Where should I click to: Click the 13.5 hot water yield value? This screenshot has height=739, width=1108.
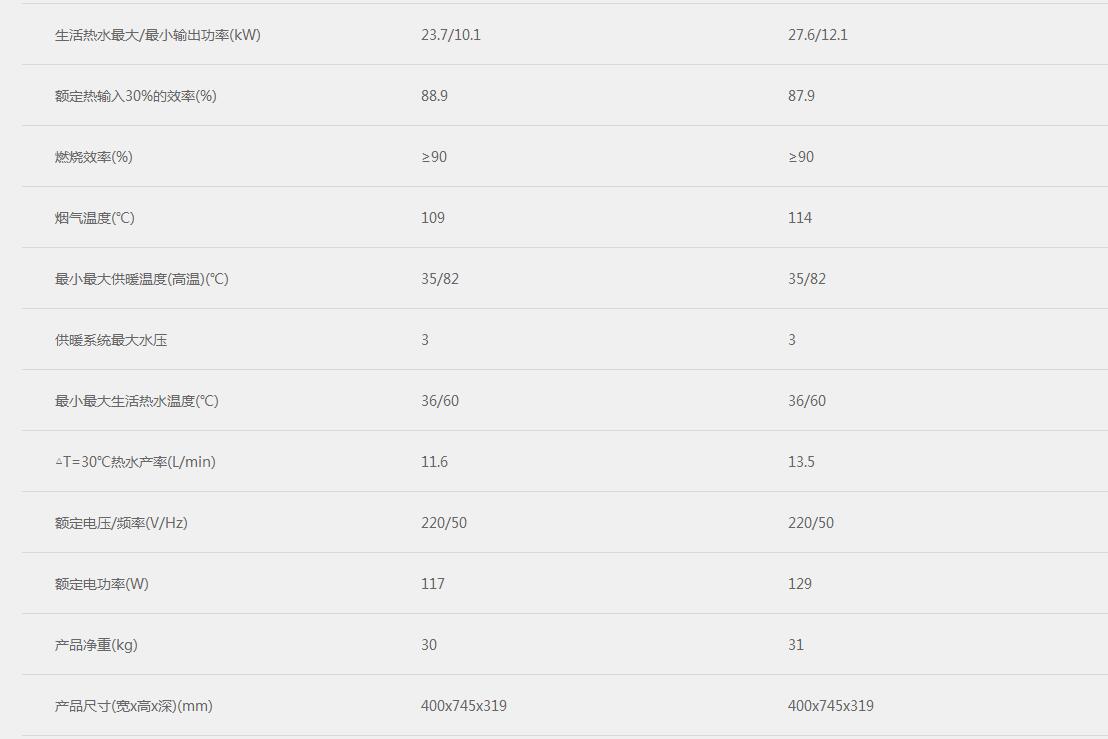pyautogui.click(x=801, y=462)
